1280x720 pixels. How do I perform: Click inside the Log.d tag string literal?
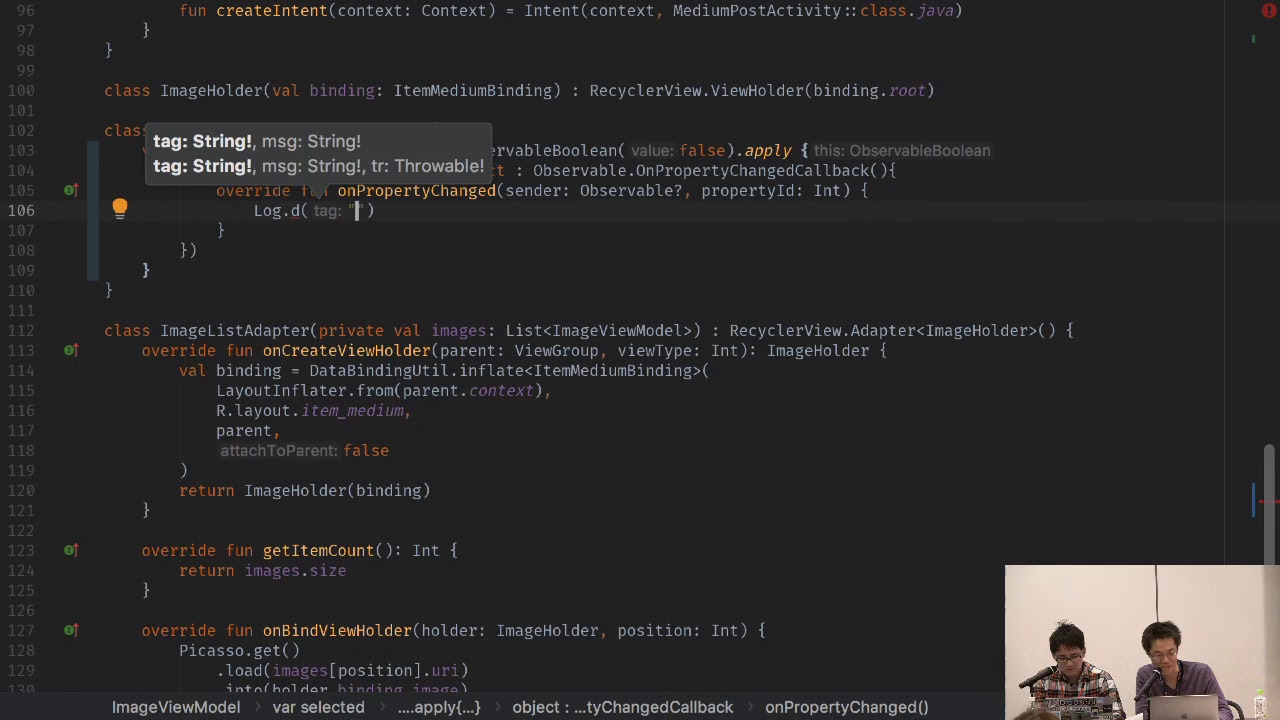coord(356,210)
